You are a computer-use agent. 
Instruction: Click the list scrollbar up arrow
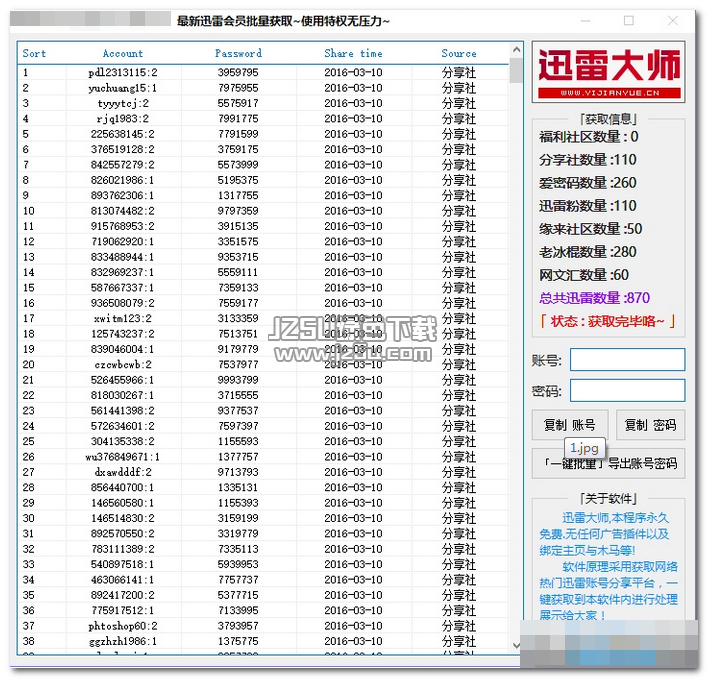pyautogui.click(x=517, y=50)
